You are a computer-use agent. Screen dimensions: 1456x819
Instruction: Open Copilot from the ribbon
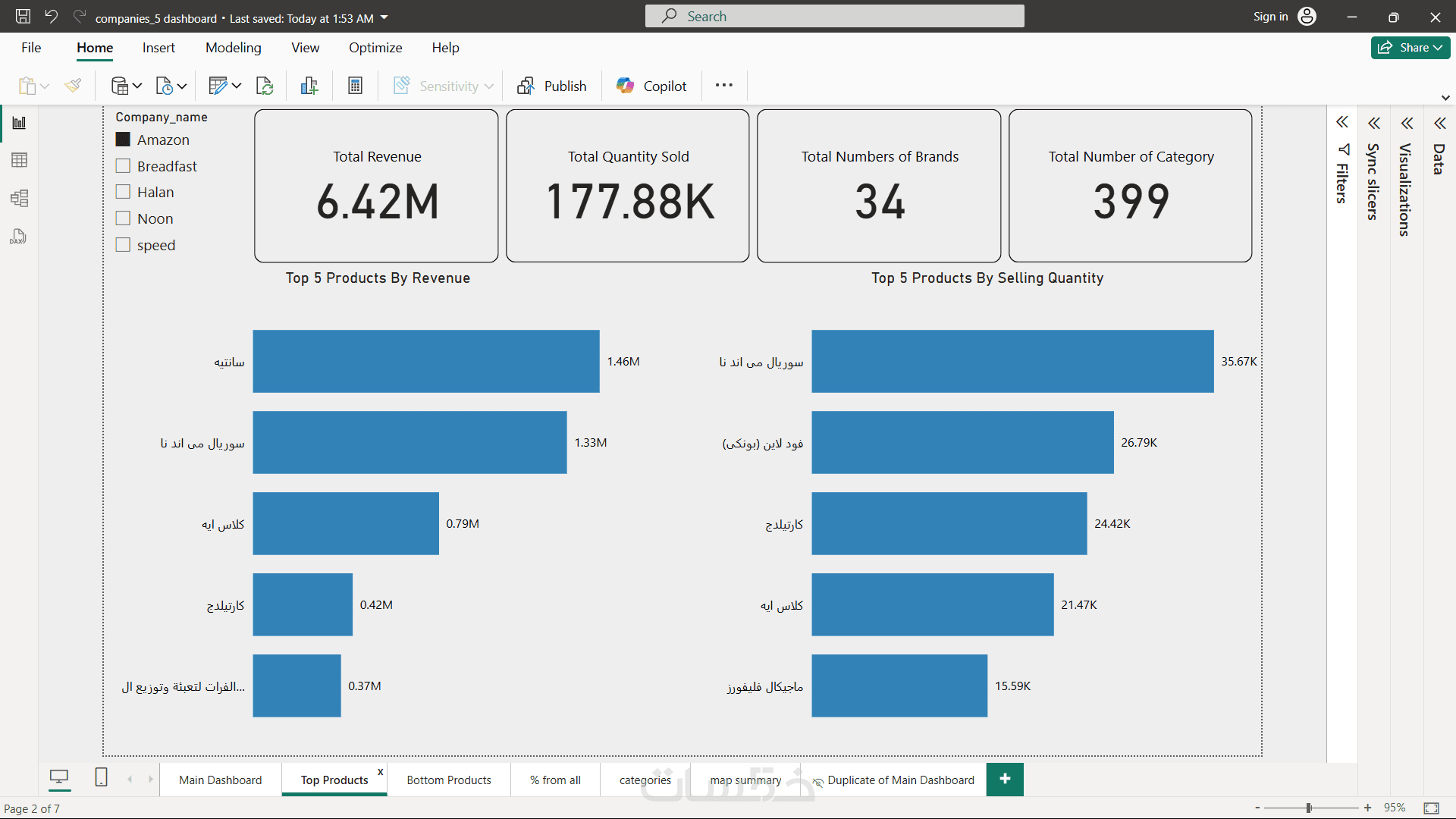coord(651,86)
